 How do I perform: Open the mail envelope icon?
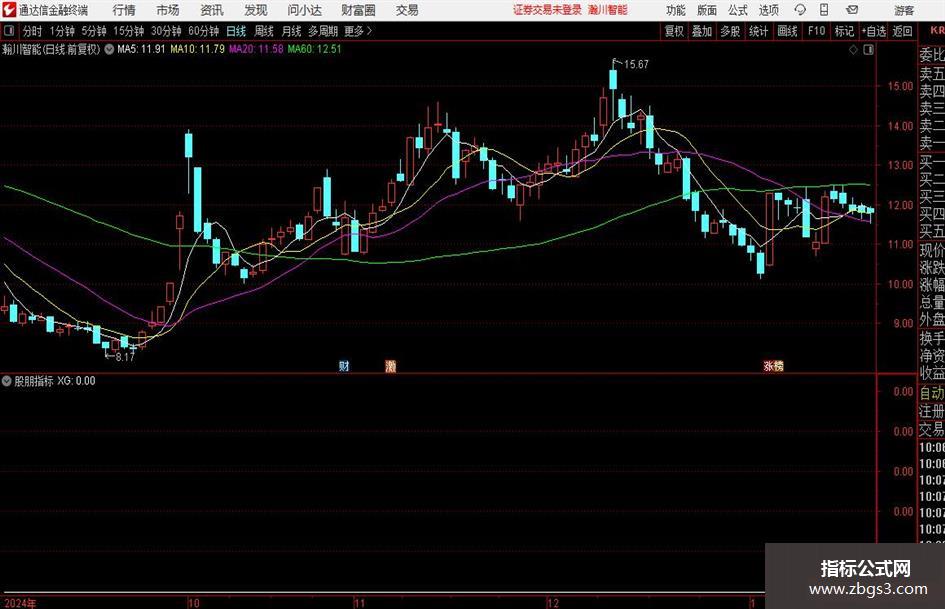click(852, 10)
